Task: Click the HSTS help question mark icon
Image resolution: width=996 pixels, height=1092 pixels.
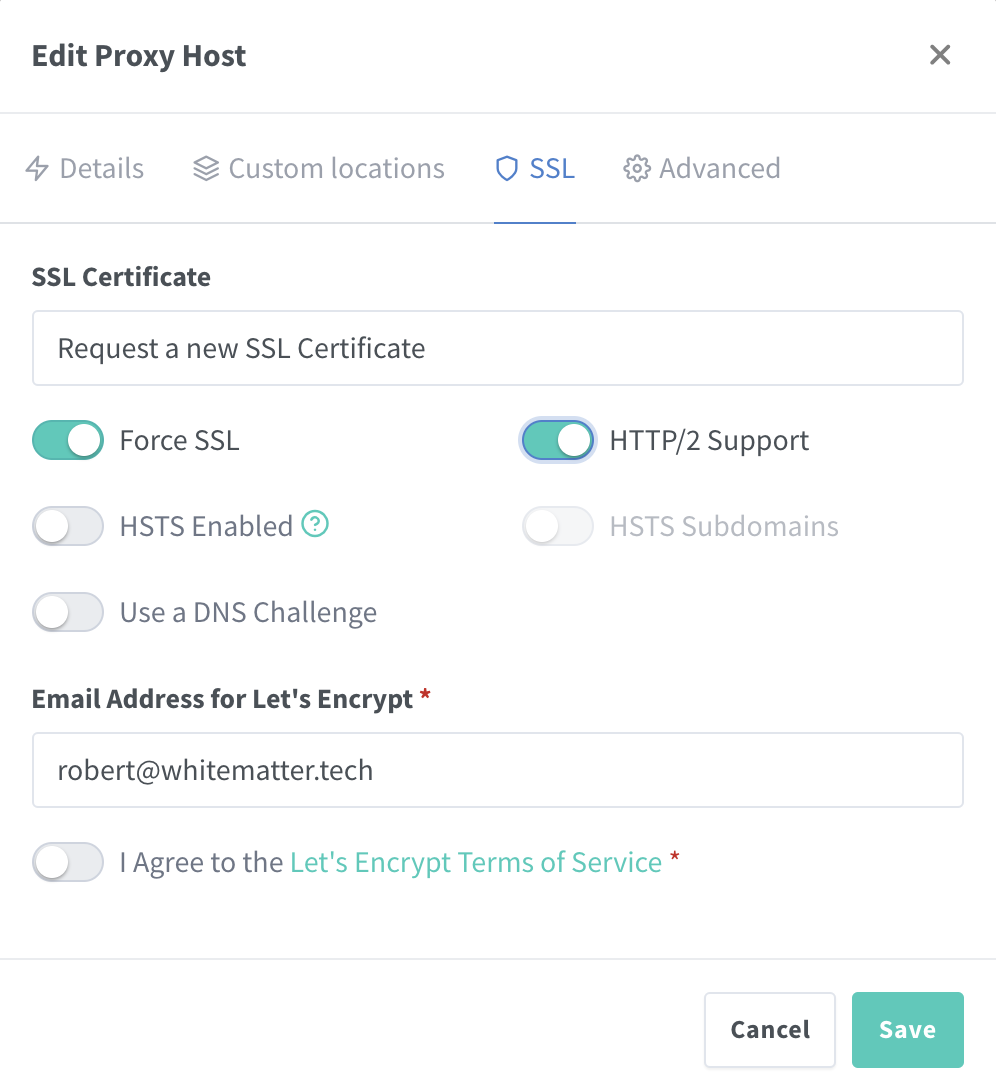Action: tap(316, 524)
